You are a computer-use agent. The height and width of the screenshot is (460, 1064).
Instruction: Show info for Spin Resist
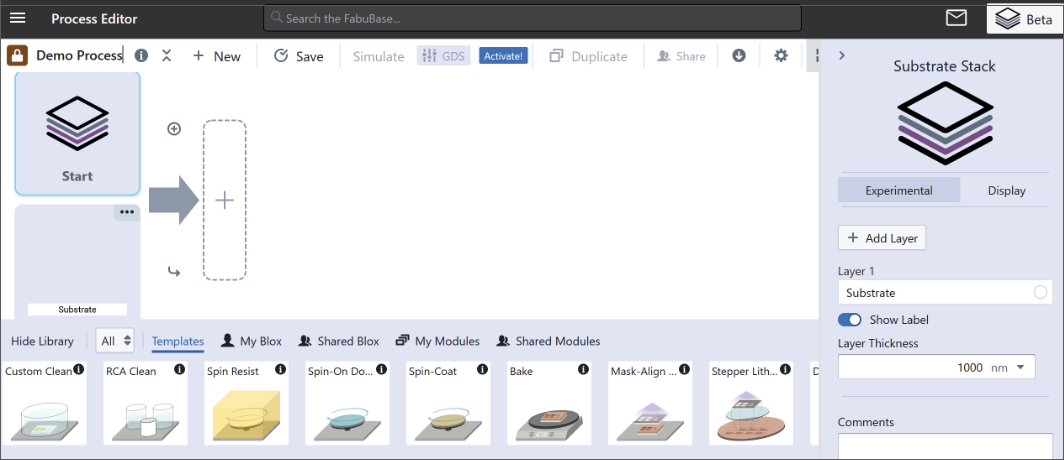pyautogui.click(x=280, y=370)
